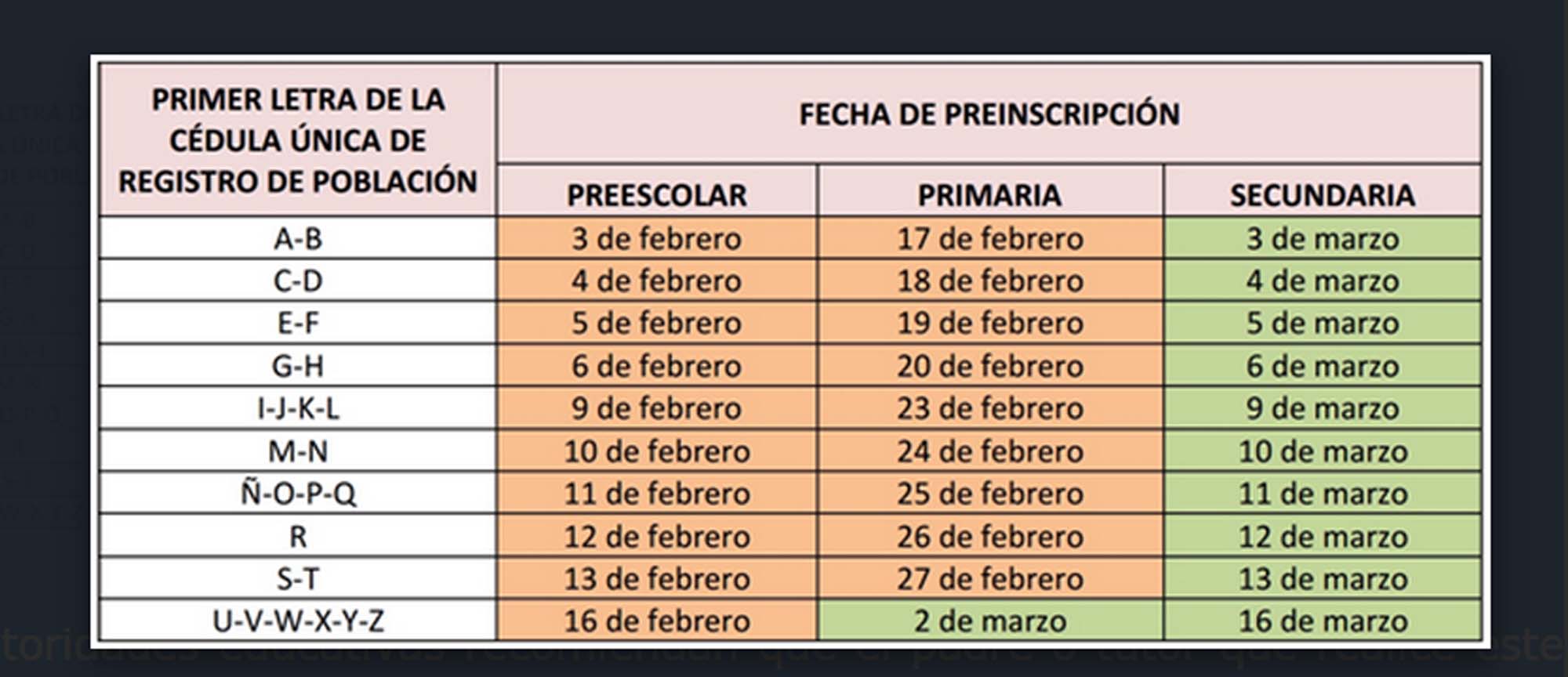Click the SECUNDARIA column header
This screenshot has width=1568, height=677.
[1322, 195]
